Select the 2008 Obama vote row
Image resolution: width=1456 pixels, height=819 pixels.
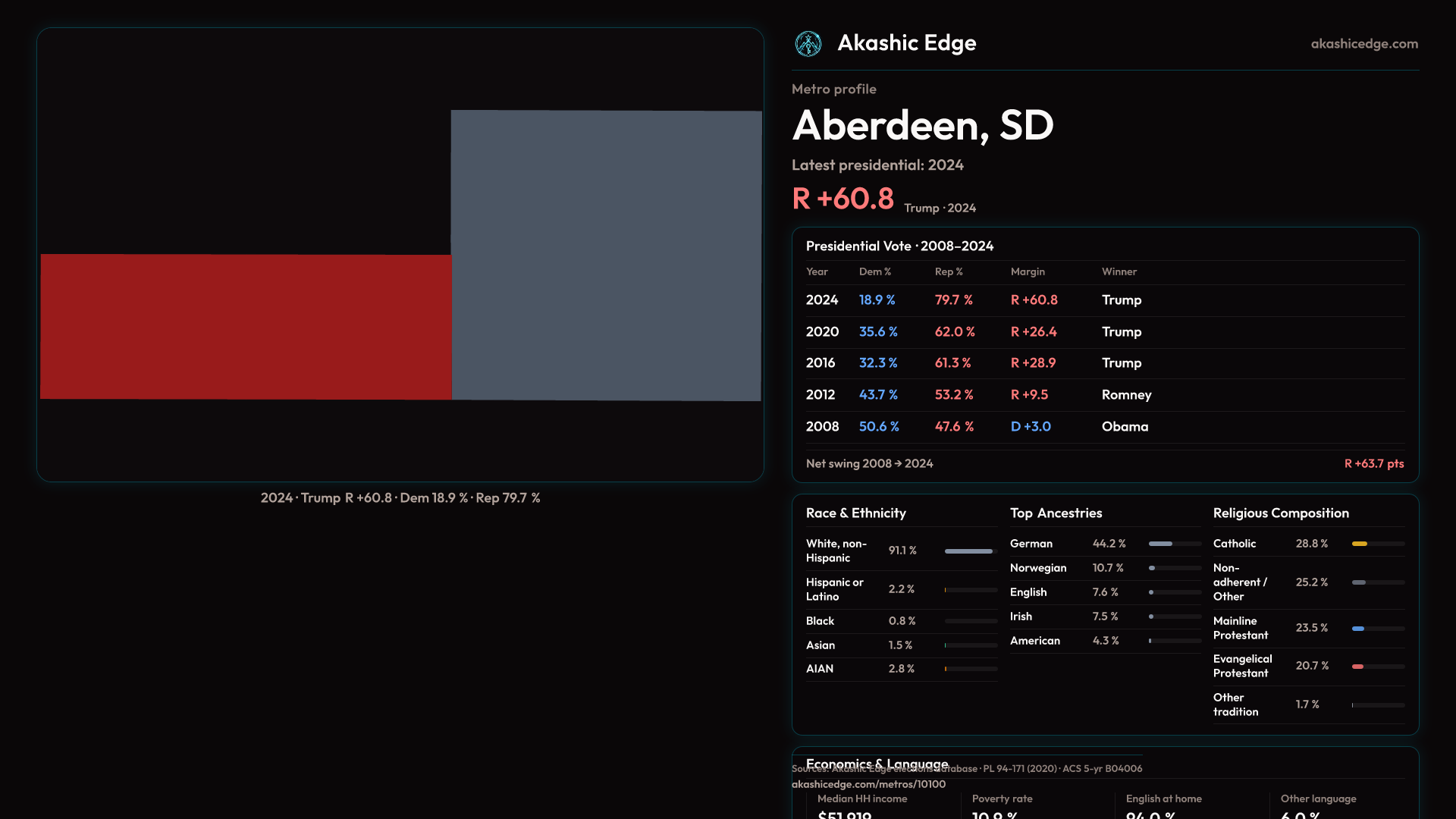(x=1104, y=427)
